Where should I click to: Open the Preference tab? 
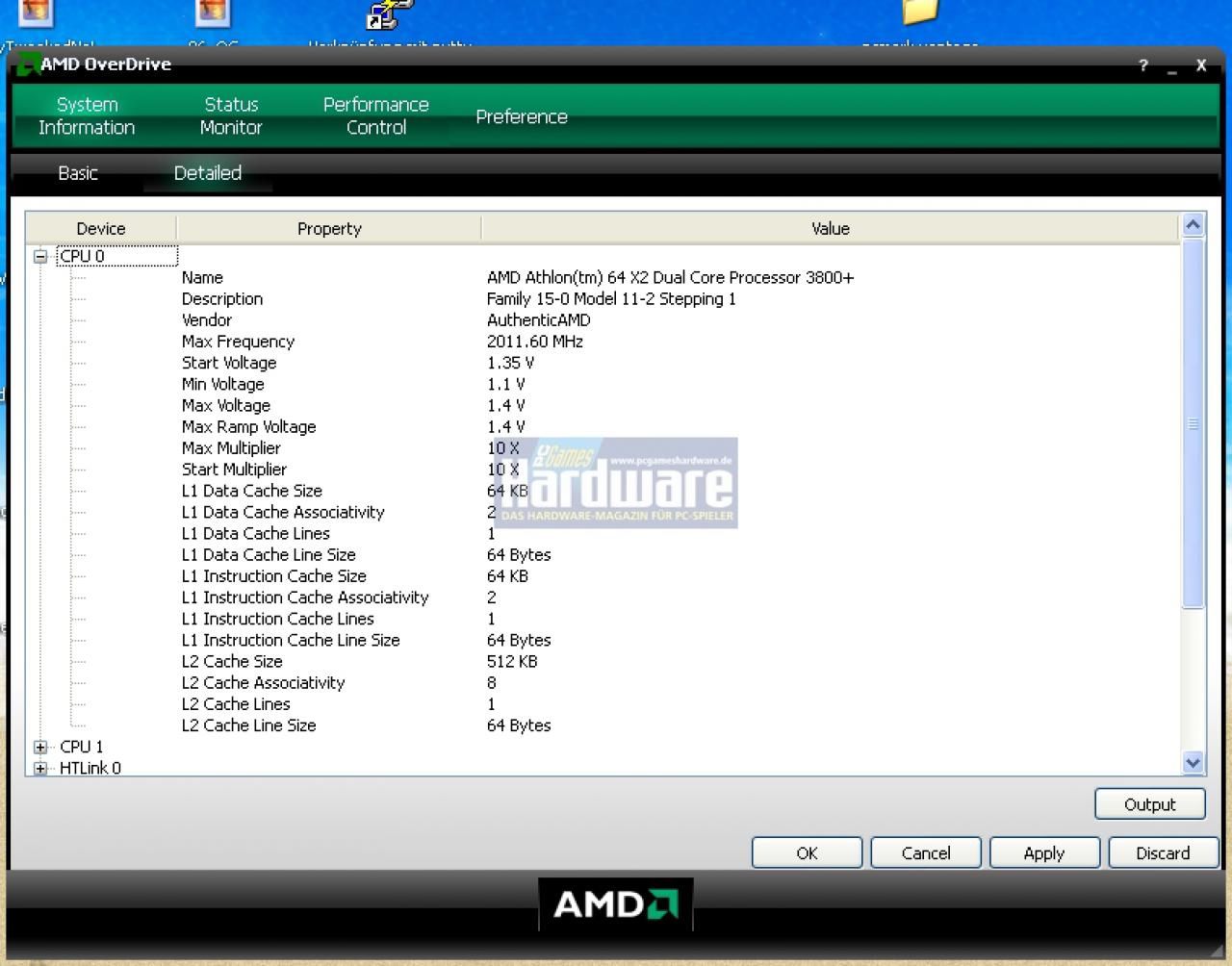[522, 116]
